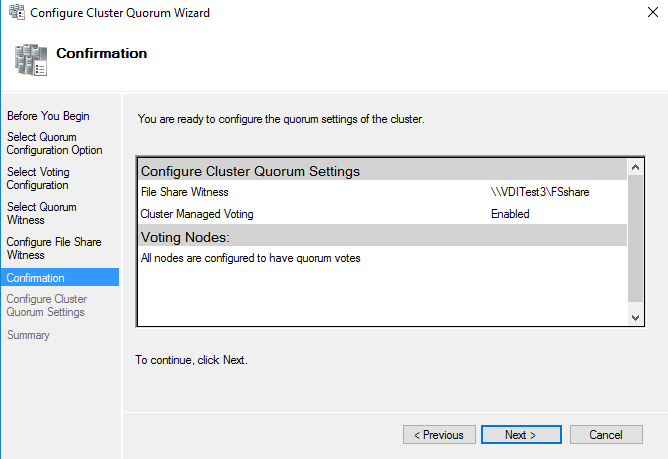Select the Cluster Managed Voting row
Screen dimensions: 668x459
[197, 214]
